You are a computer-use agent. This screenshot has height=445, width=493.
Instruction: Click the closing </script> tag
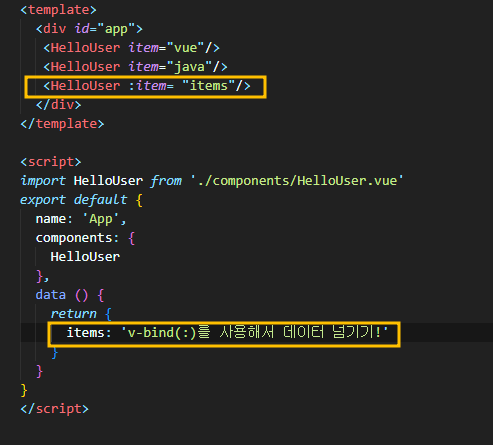55,409
